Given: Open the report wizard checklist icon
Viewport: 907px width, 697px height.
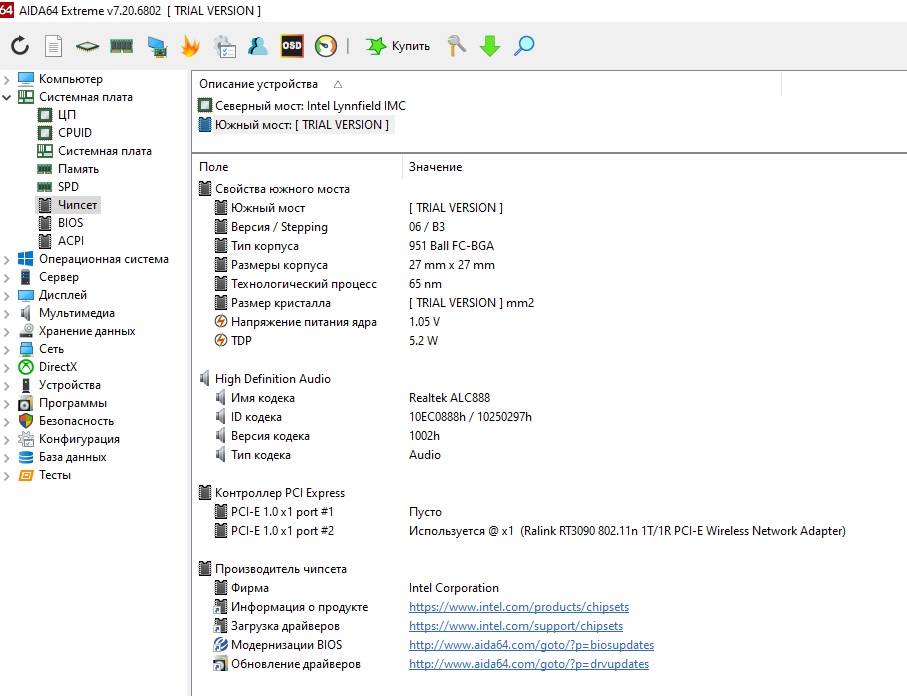Looking at the screenshot, I should click(224, 46).
